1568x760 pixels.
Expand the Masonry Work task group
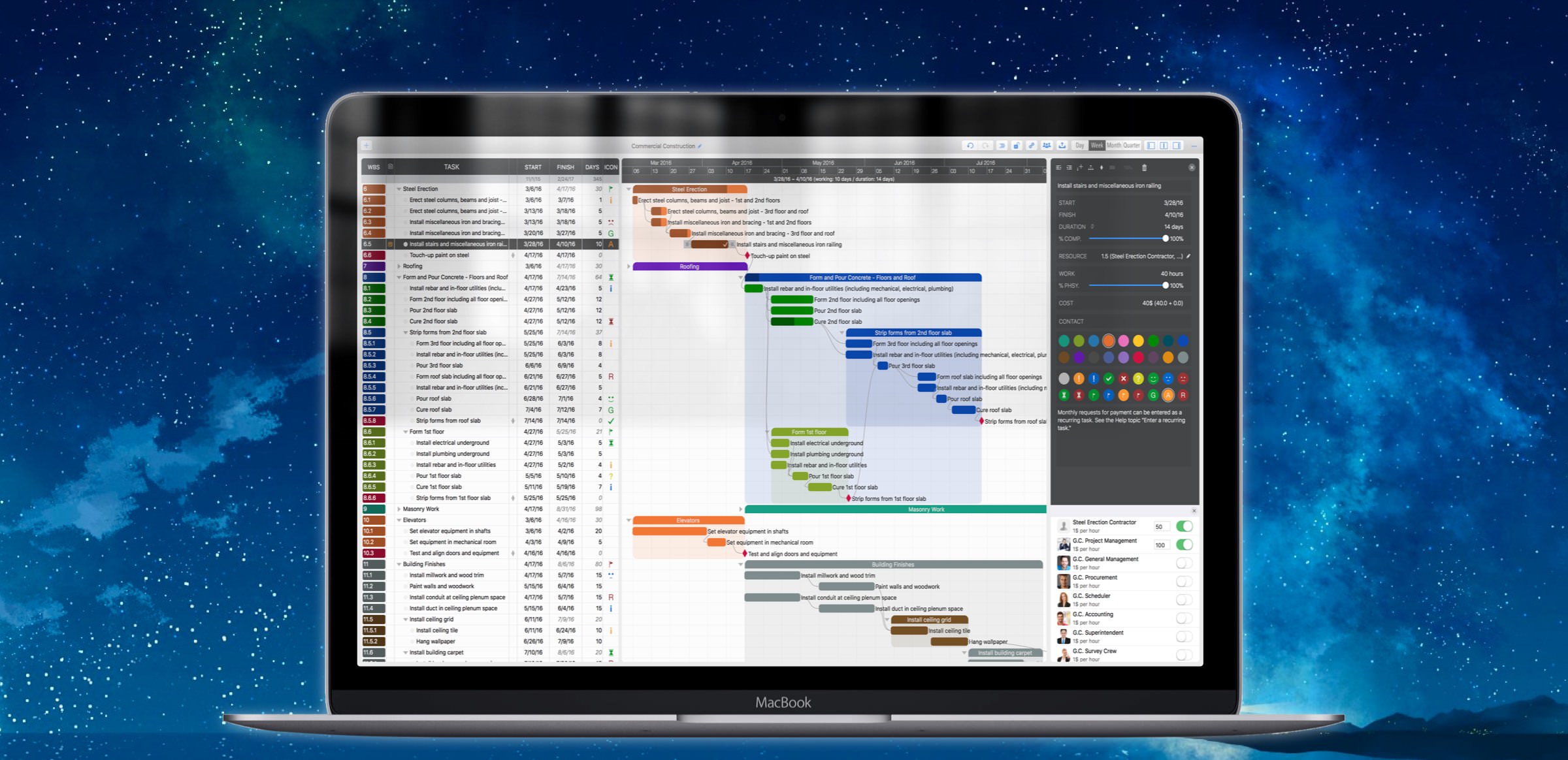(x=399, y=509)
